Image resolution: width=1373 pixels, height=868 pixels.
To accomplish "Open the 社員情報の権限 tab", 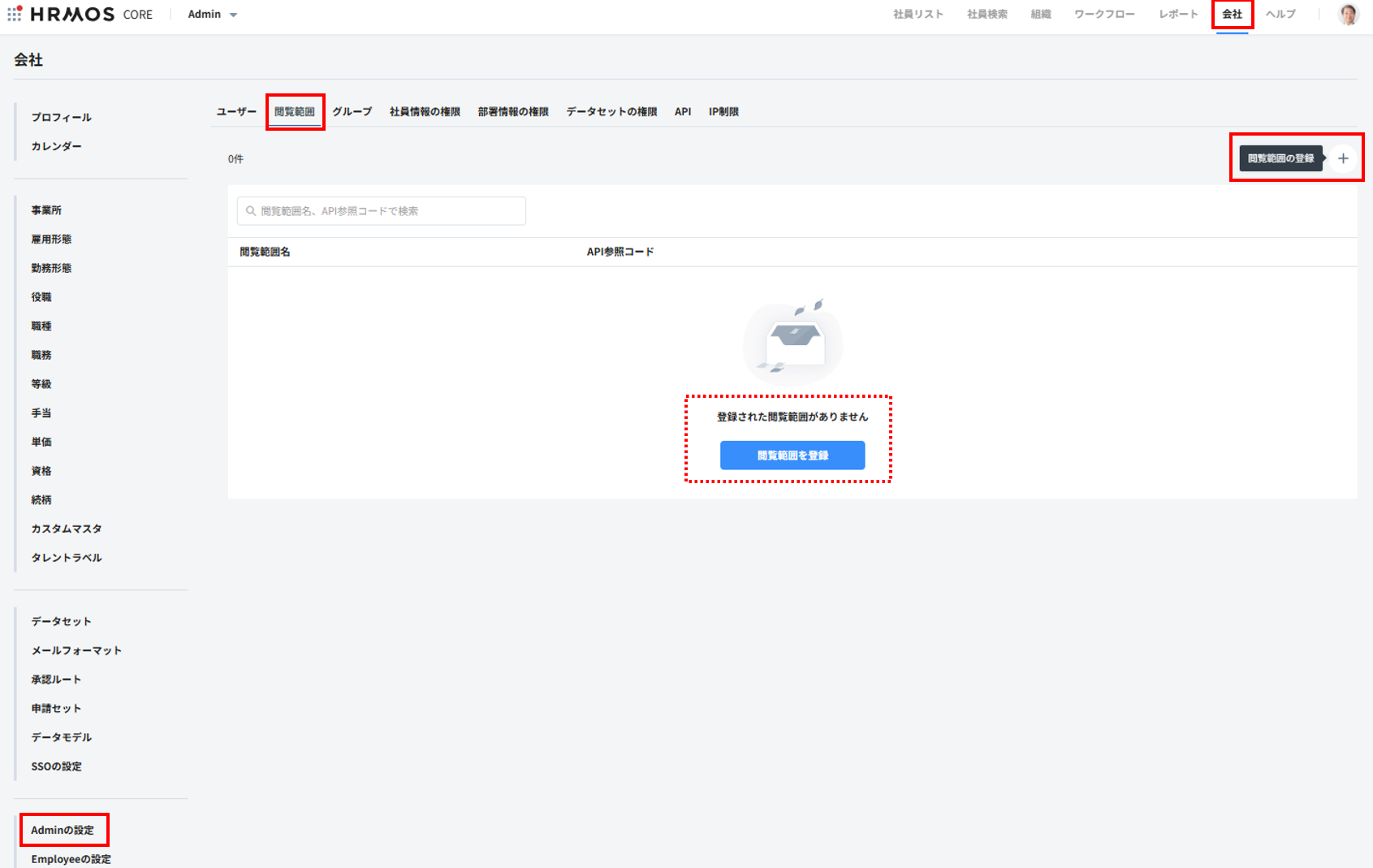I will point(425,112).
